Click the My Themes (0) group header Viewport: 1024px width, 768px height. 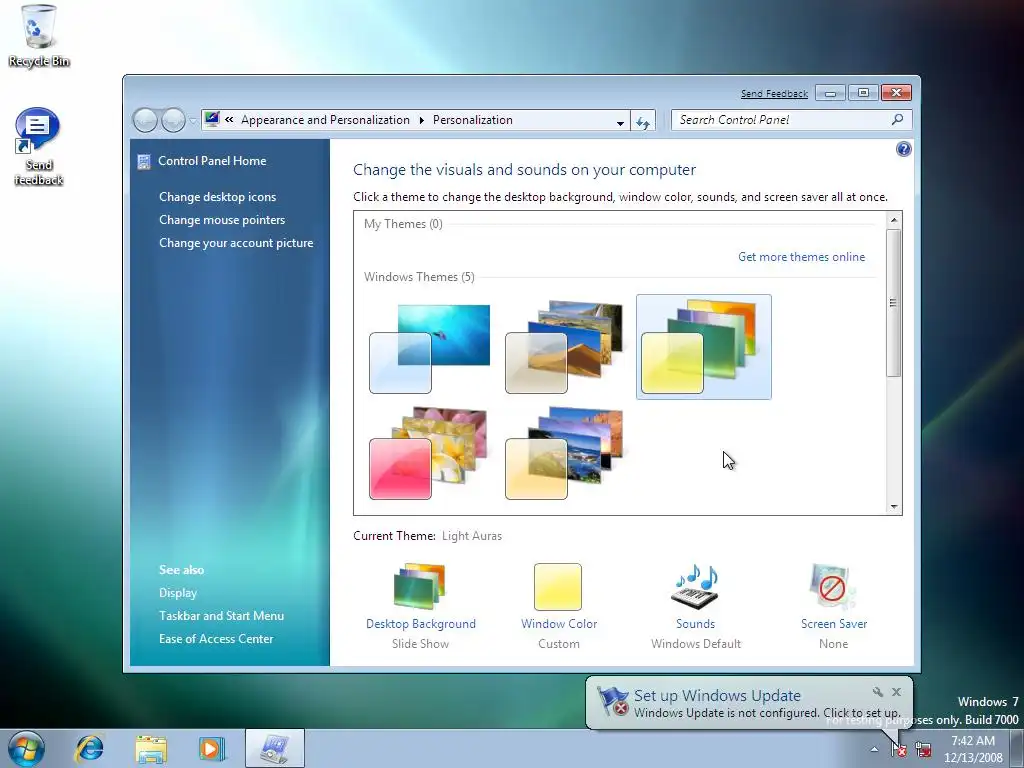pyautogui.click(x=403, y=223)
